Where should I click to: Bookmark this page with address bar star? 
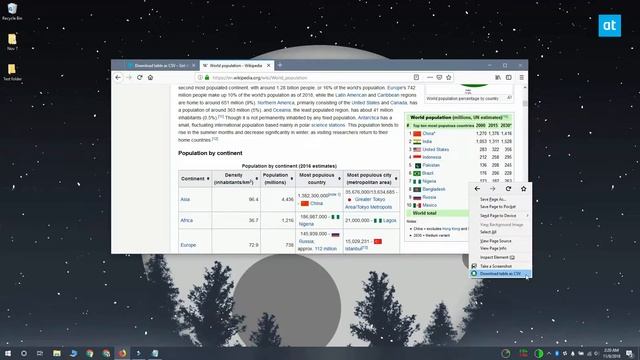pyautogui.click(x=449, y=77)
